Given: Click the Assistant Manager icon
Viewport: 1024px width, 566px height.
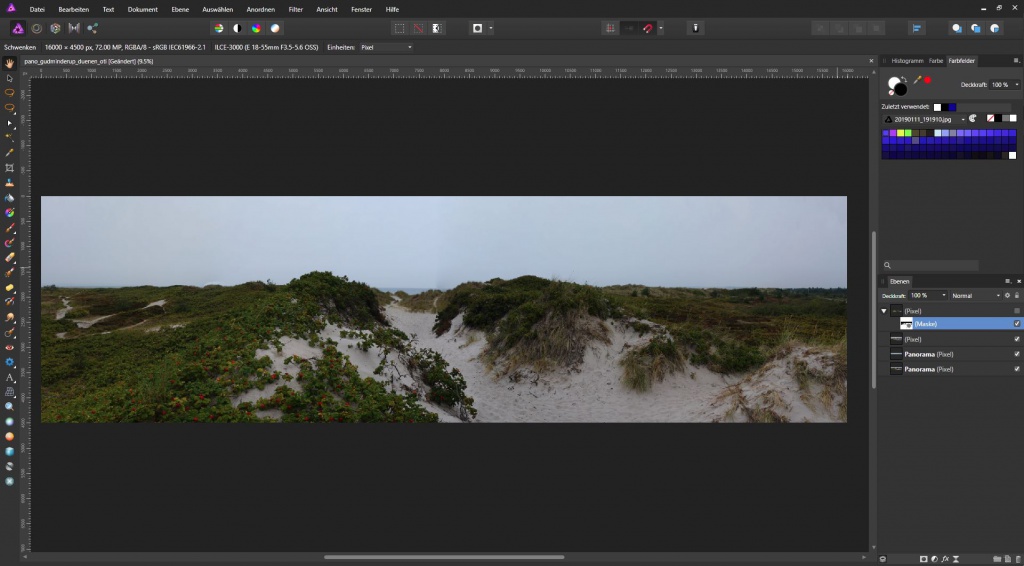Looking at the screenshot, I should [x=696, y=28].
